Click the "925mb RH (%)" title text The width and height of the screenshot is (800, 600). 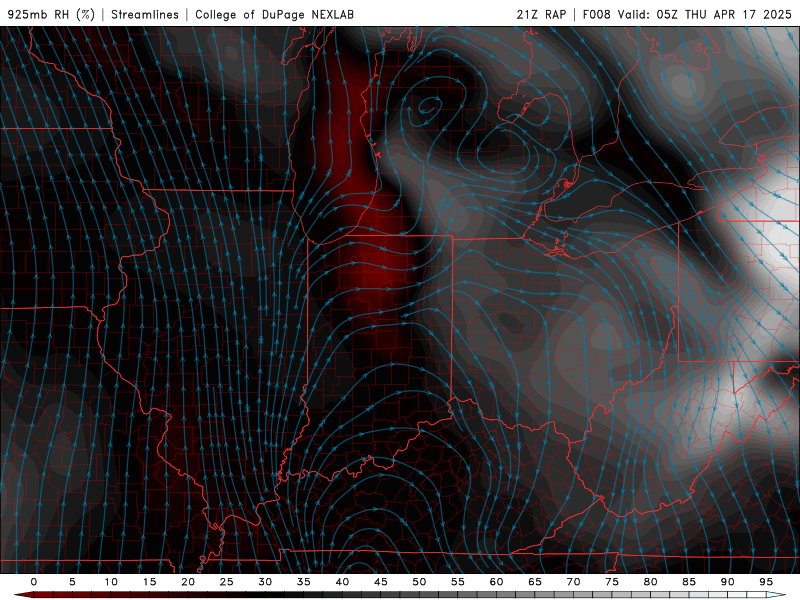[51, 14]
